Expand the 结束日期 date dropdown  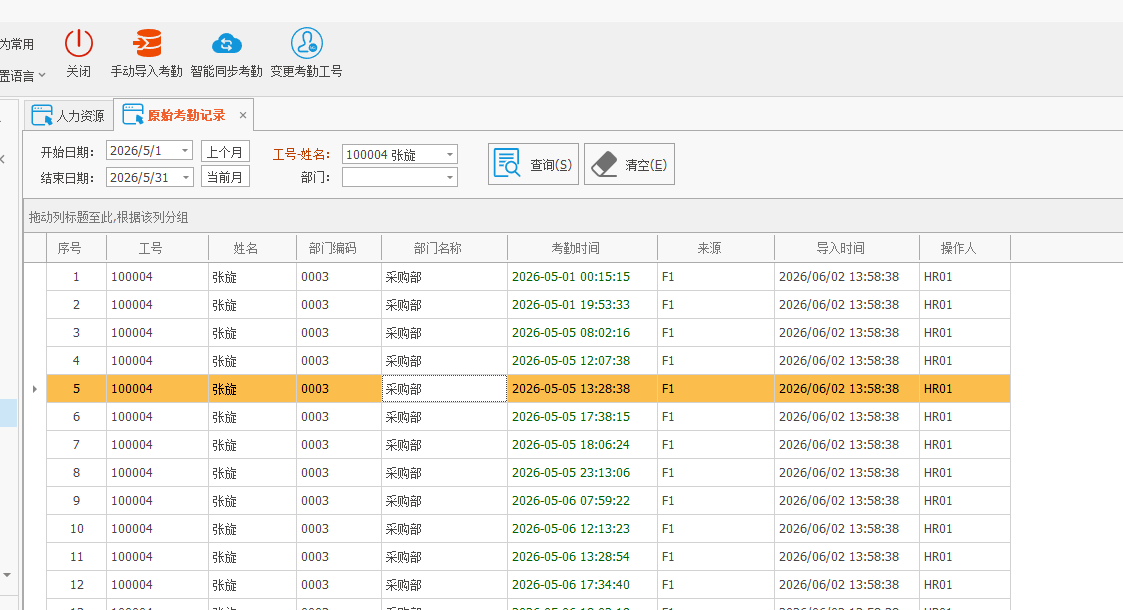pos(185,177)
